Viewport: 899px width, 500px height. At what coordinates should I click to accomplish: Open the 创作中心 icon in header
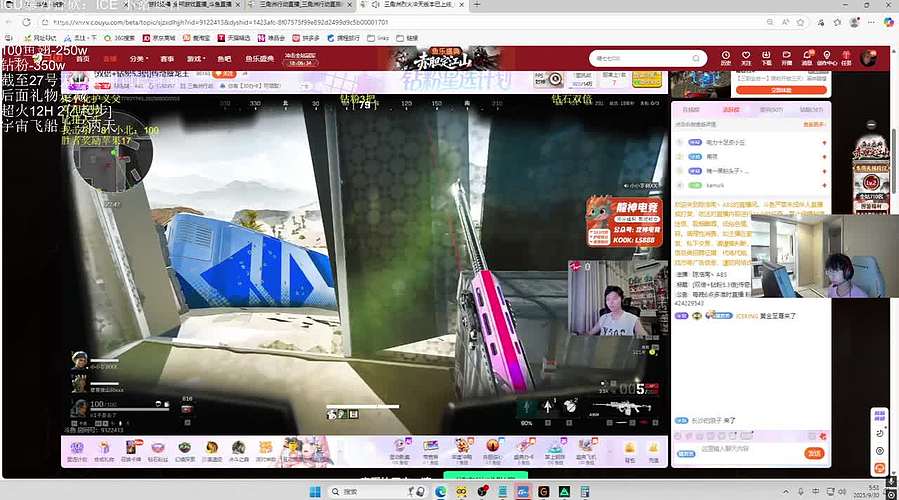point(826,58)
